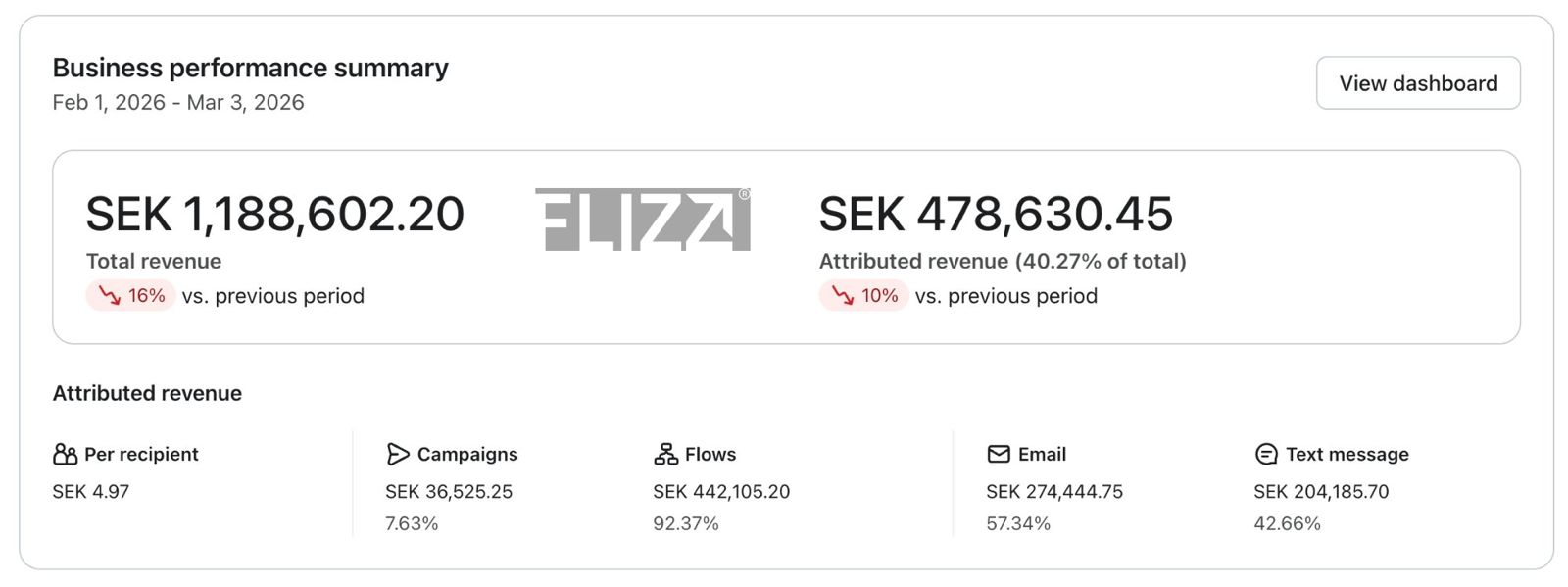1568x587 pixels.
Task: Click the red downward arrow next to 10%
Action: [x=841, y=295]
